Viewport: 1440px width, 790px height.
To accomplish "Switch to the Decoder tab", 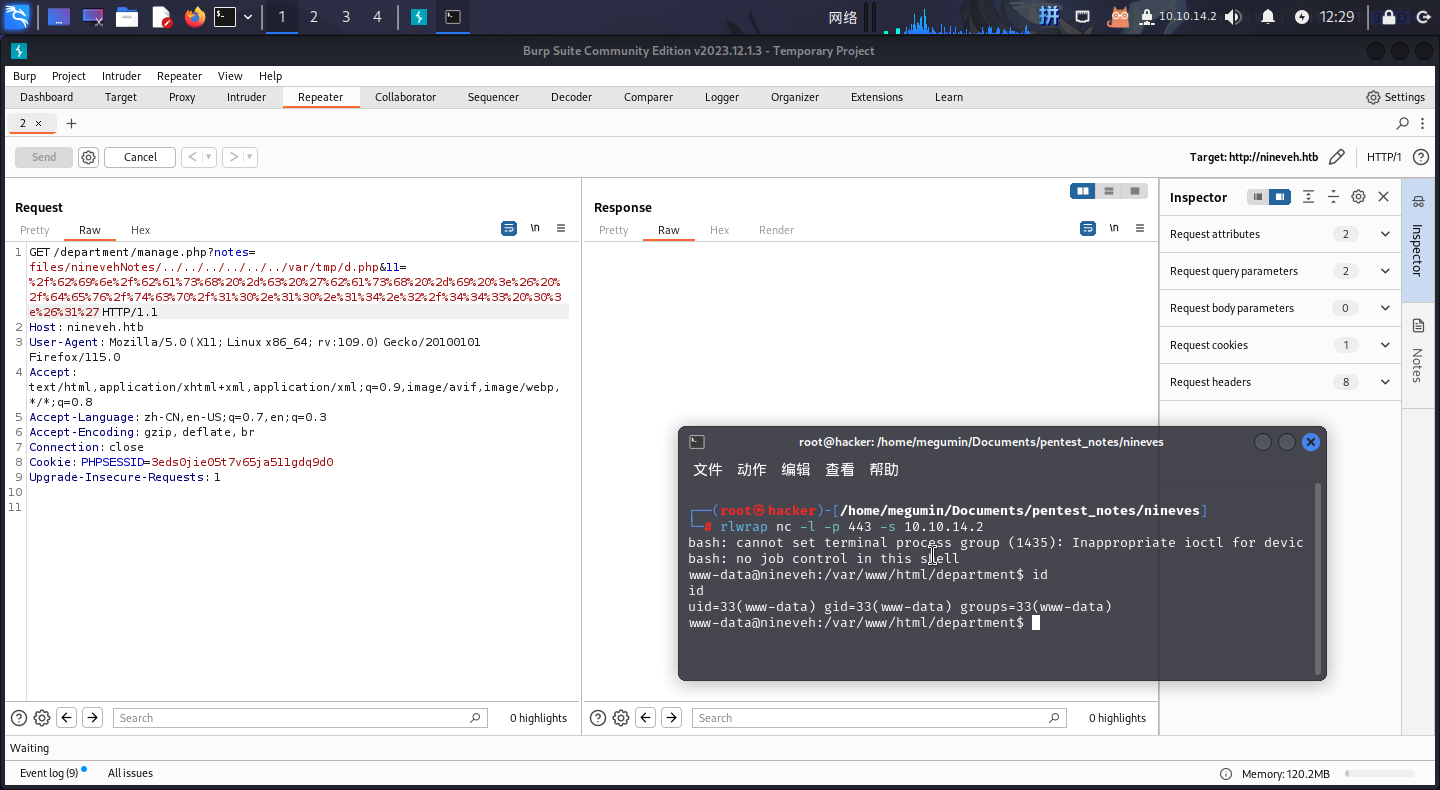I will coord(571,97).
